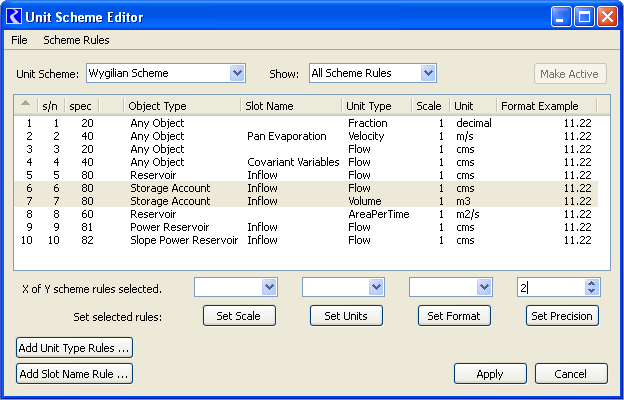Cancel the Unit Scheme Editor
The image size is (624, 400).
click(571, 374)
